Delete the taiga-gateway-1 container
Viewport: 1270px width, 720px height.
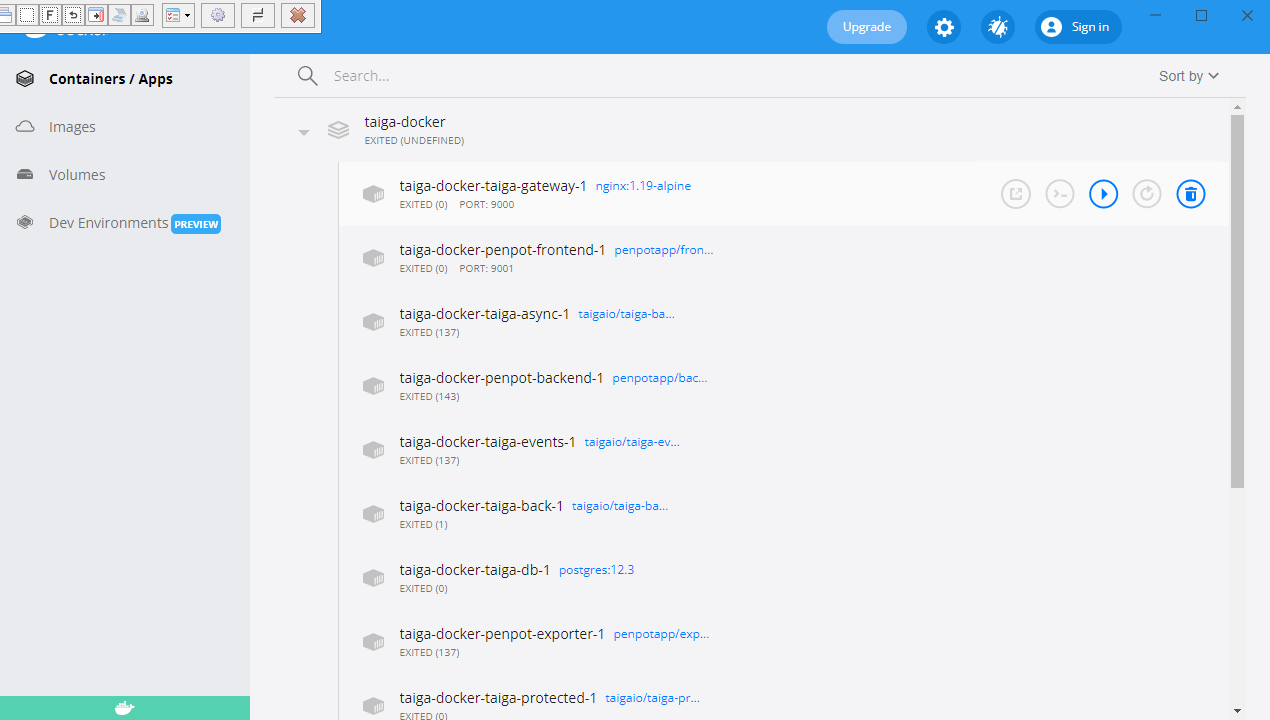click(x=1190, y=194)
